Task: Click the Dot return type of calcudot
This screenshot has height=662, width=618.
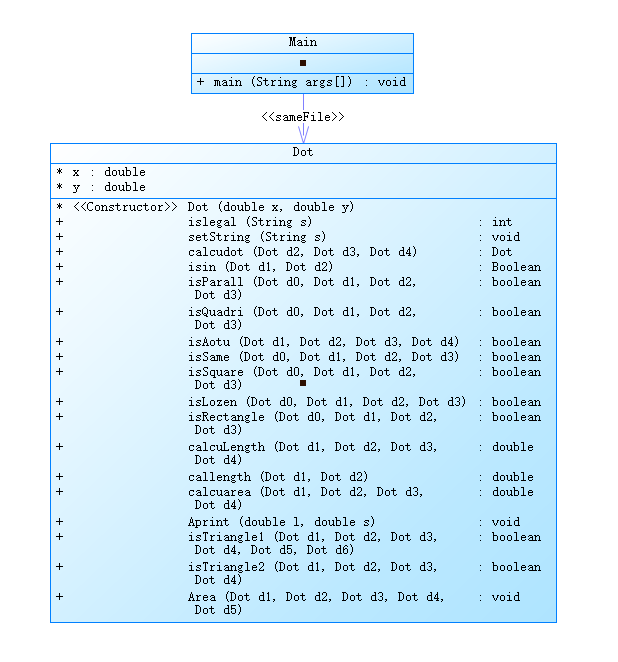Action: (x=501, y=252)
